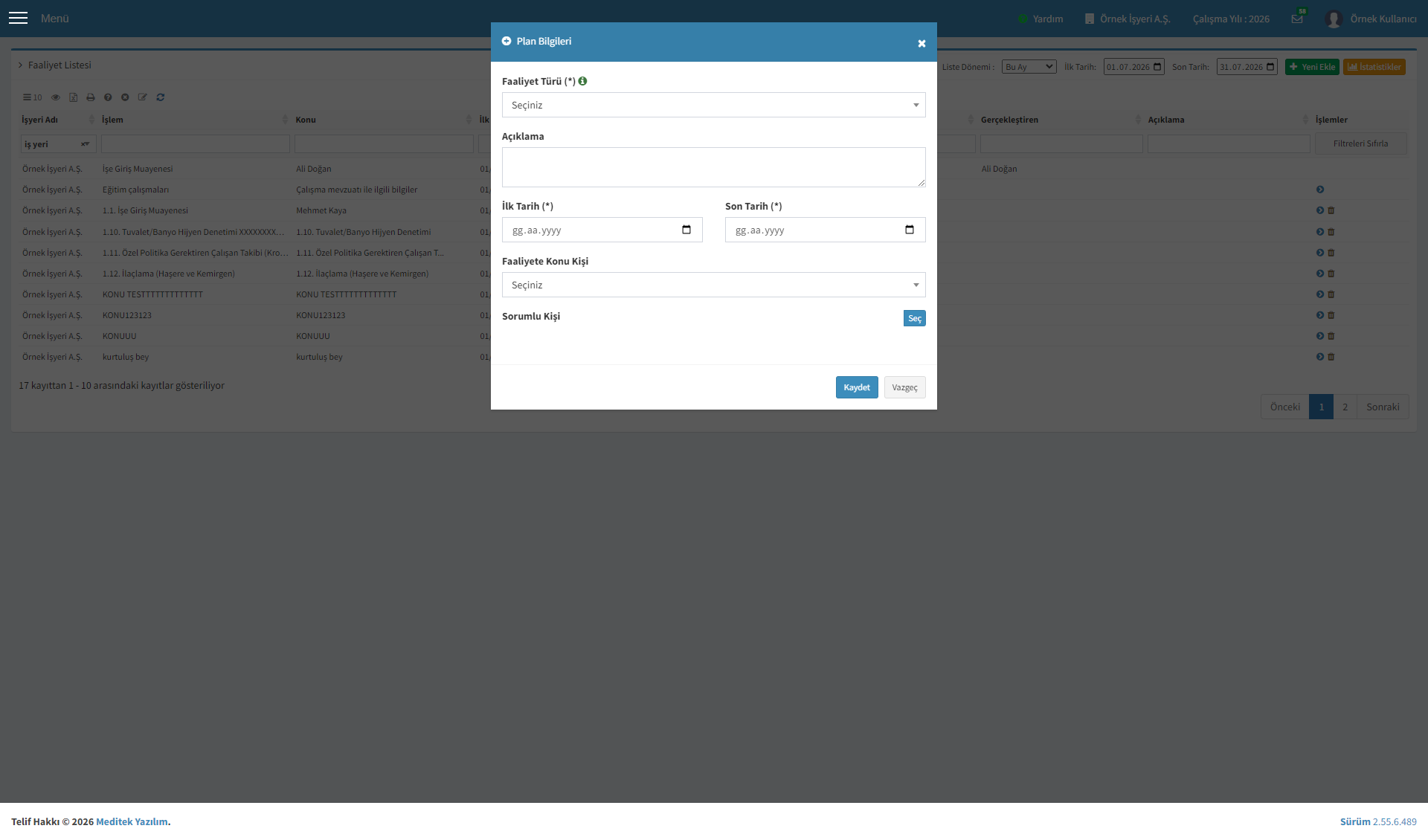Click the Seç button for Sorumlu Kişi
Viewport: 1428px width, 840px height.
[x=914, y=318]
